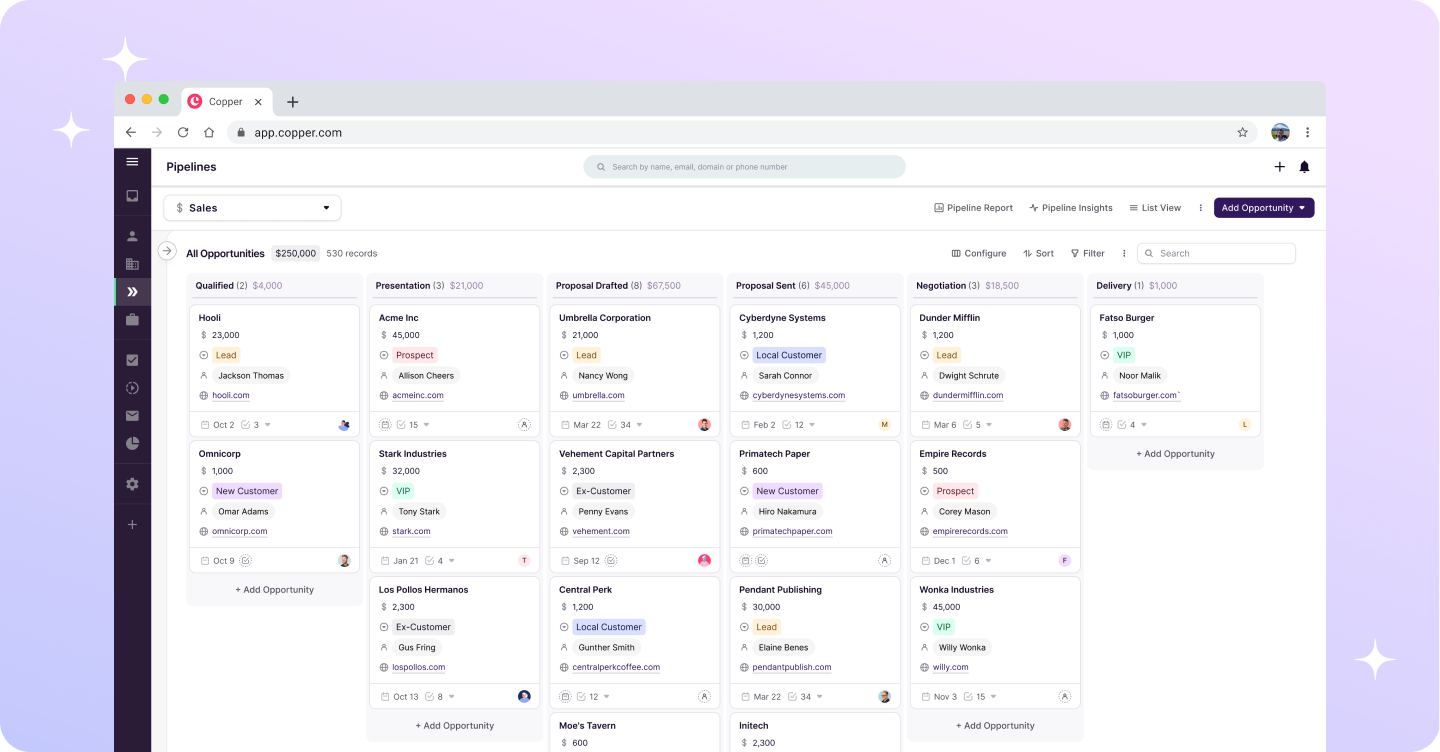The image size is (1440, 752).
Task: Select the People icon in the sidebar
Action: click(x=132, y=235)
